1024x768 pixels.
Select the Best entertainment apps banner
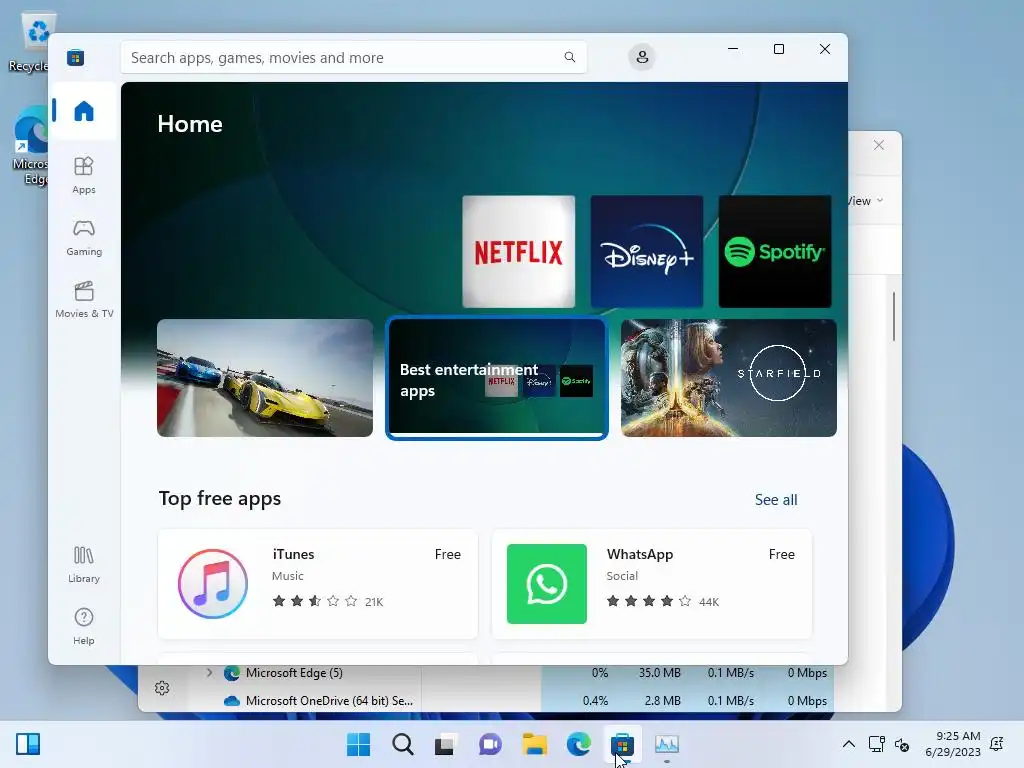pos(497,378)
